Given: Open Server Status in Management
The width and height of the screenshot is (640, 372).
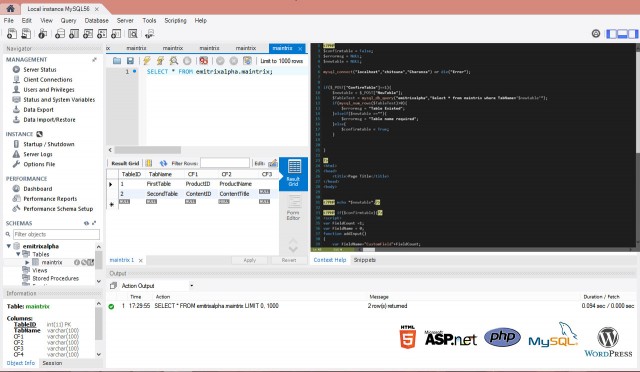Looking at the screenshot, I should (40, 69).
